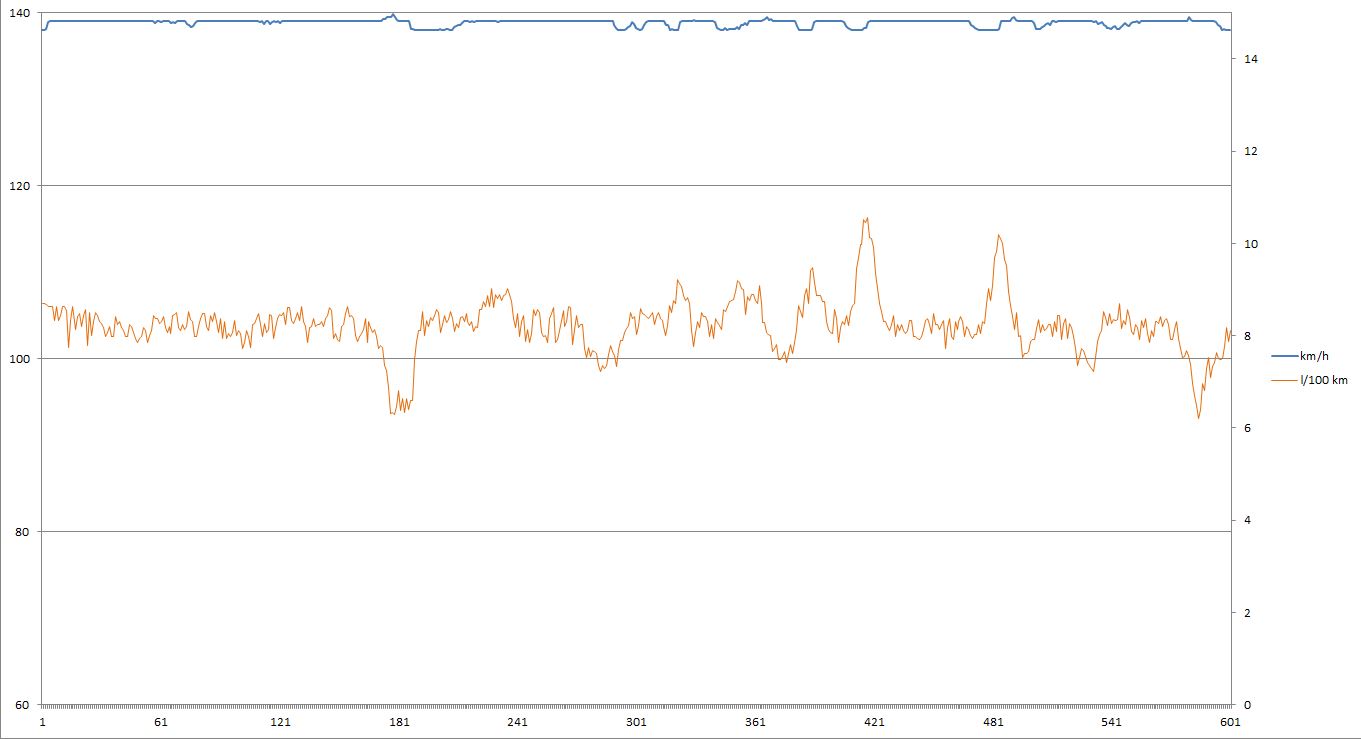Image resolution: width=1361 pixels, height=739 pixels.
Task: Click left axis label 120
Action: (x=20, y=186)
